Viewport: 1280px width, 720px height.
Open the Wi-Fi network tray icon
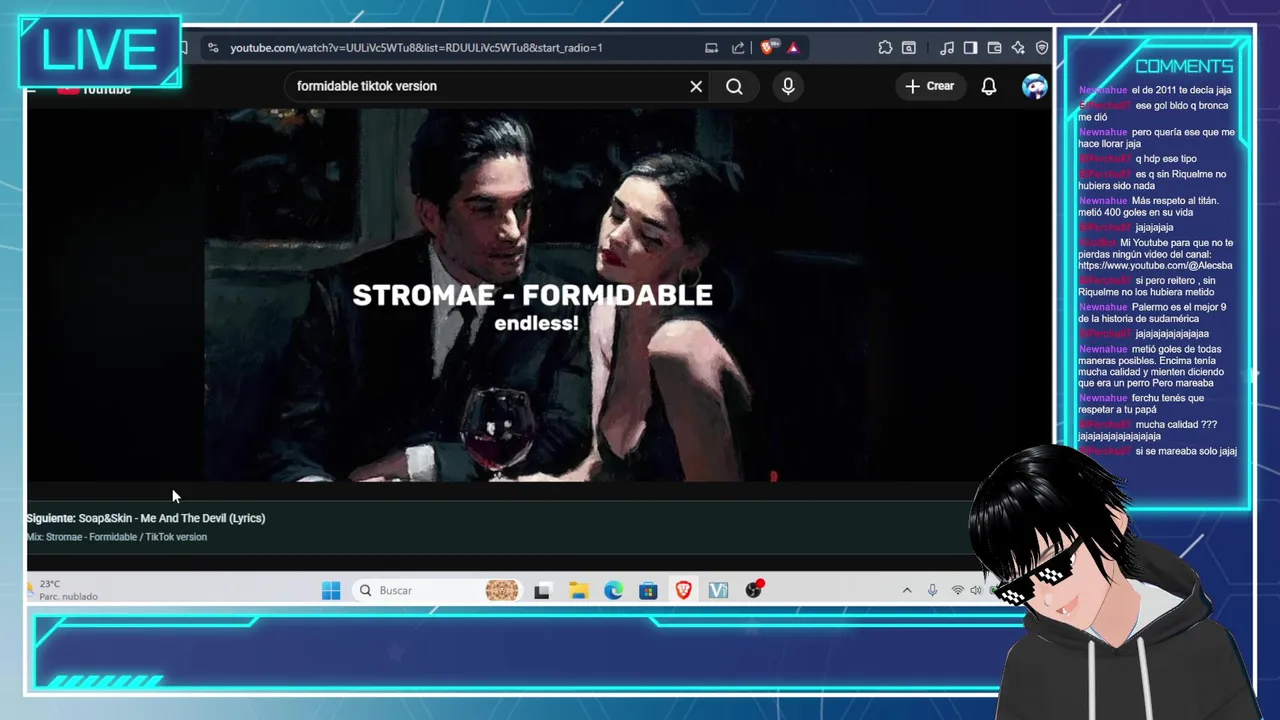957,590
